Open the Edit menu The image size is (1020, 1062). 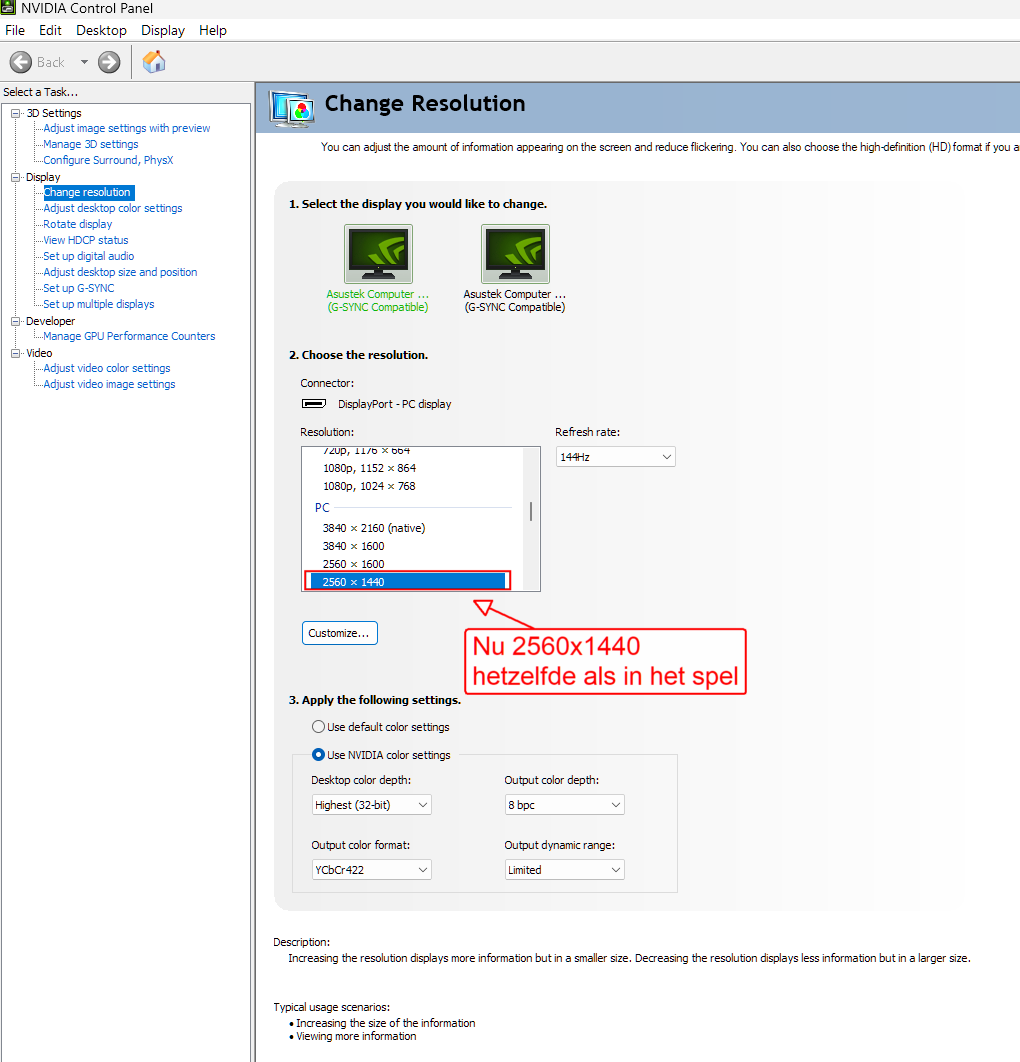[50, 30]
